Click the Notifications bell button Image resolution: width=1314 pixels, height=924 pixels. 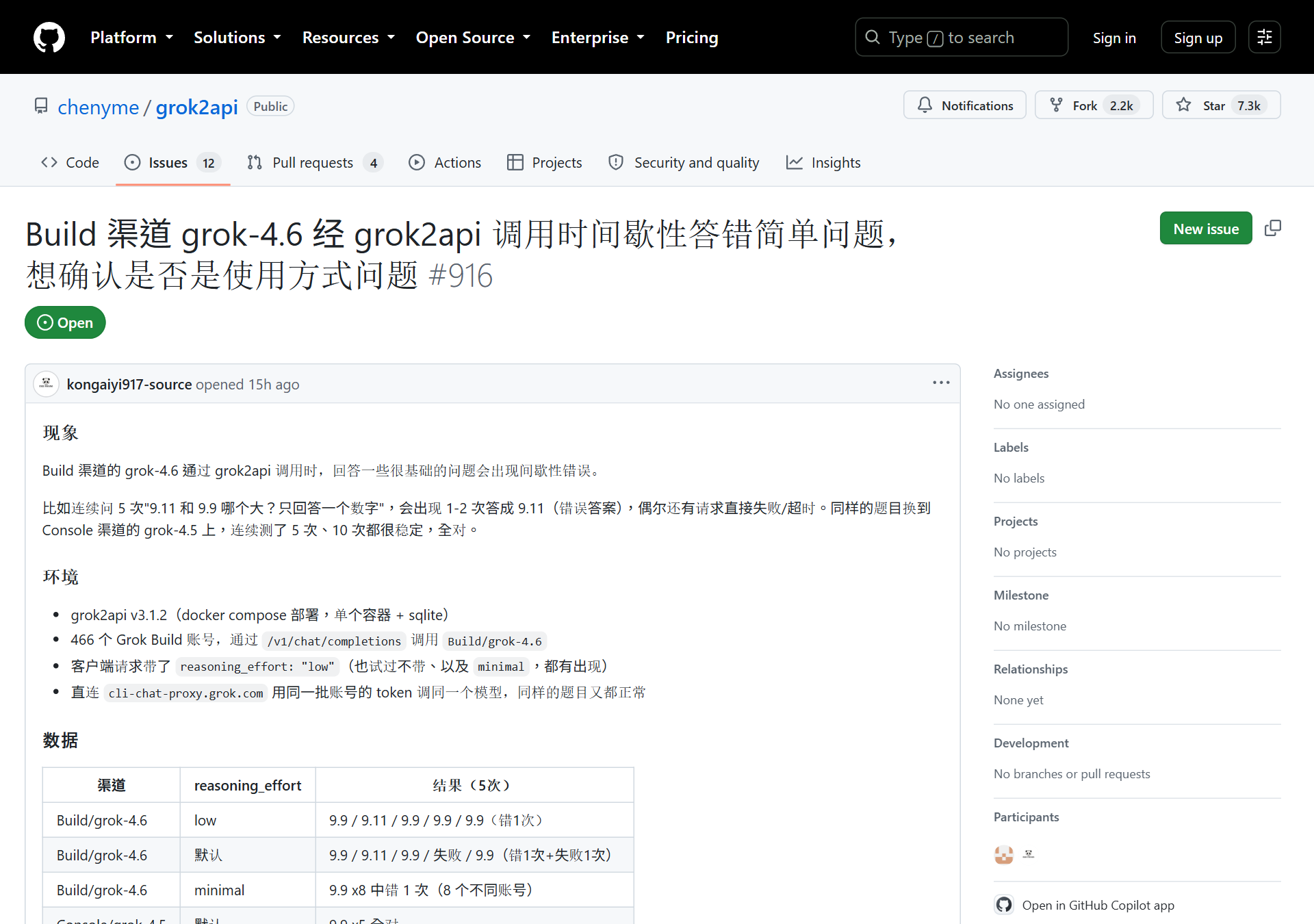965,105
